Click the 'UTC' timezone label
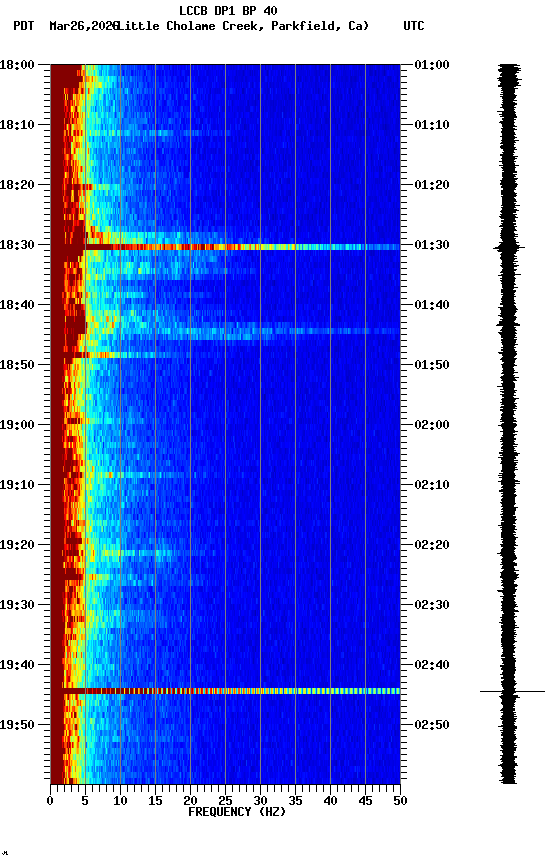 [x=414, y=26]
